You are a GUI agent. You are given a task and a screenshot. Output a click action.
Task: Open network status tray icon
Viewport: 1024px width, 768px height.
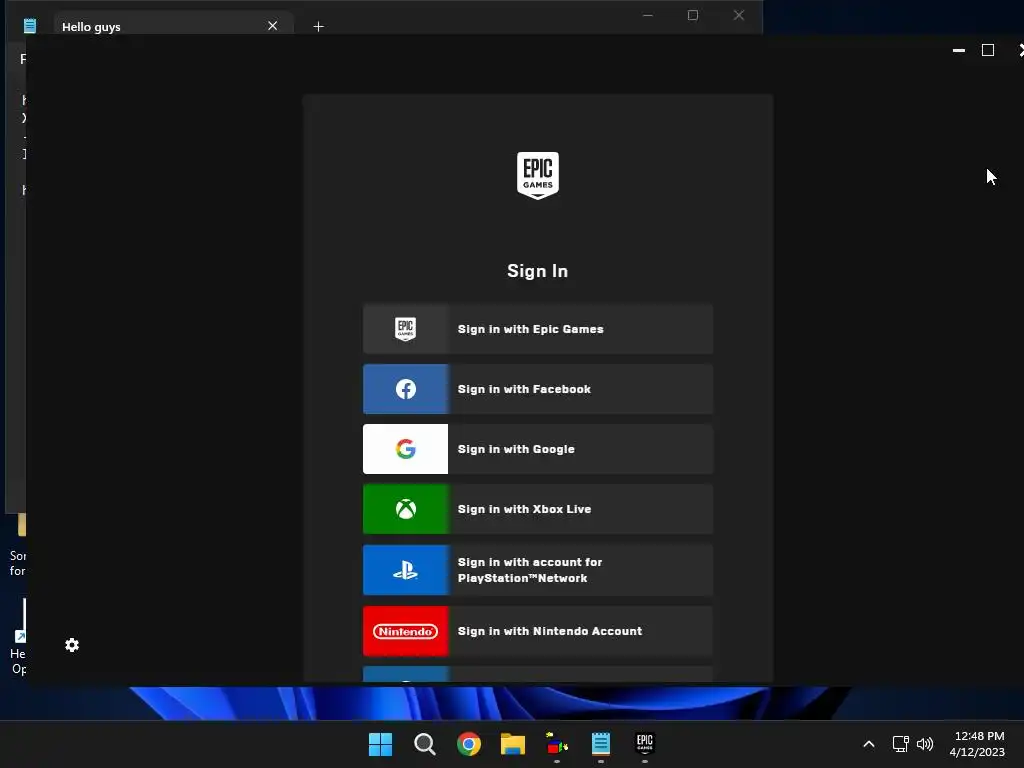click(x=901, y=744)
